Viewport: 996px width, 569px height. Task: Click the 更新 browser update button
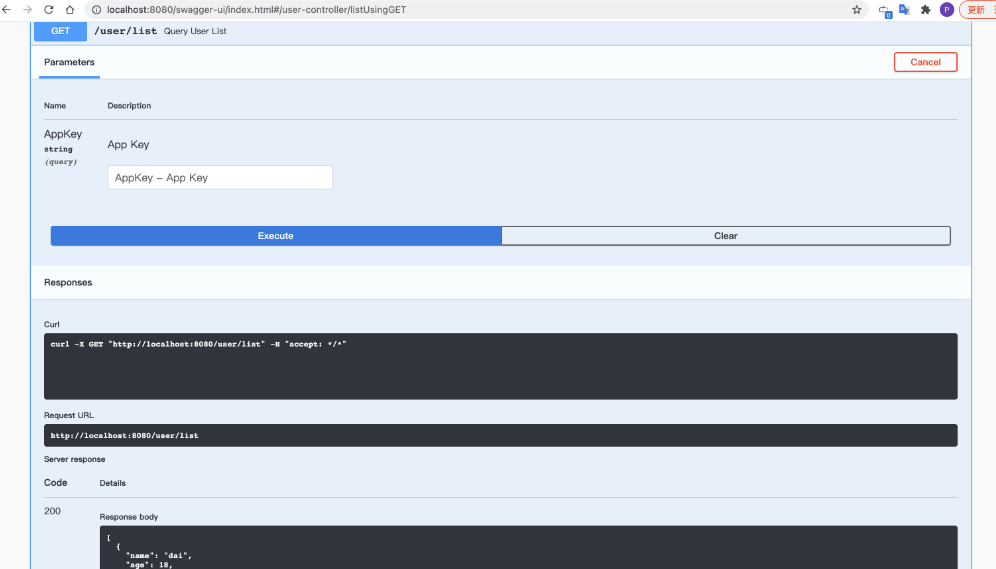(976, 9)
